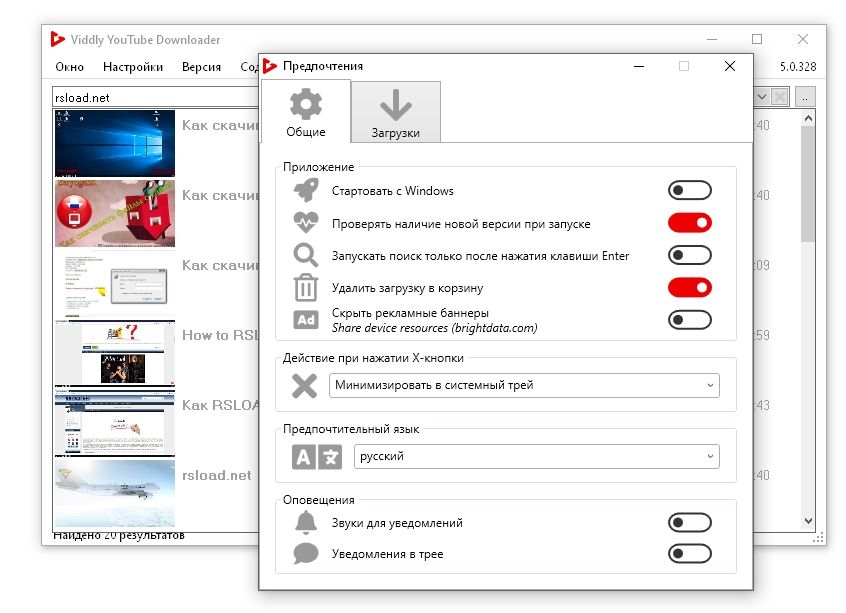
Task: Open the How to RSL video thumbnail
Action: click(x=115, y=353)
